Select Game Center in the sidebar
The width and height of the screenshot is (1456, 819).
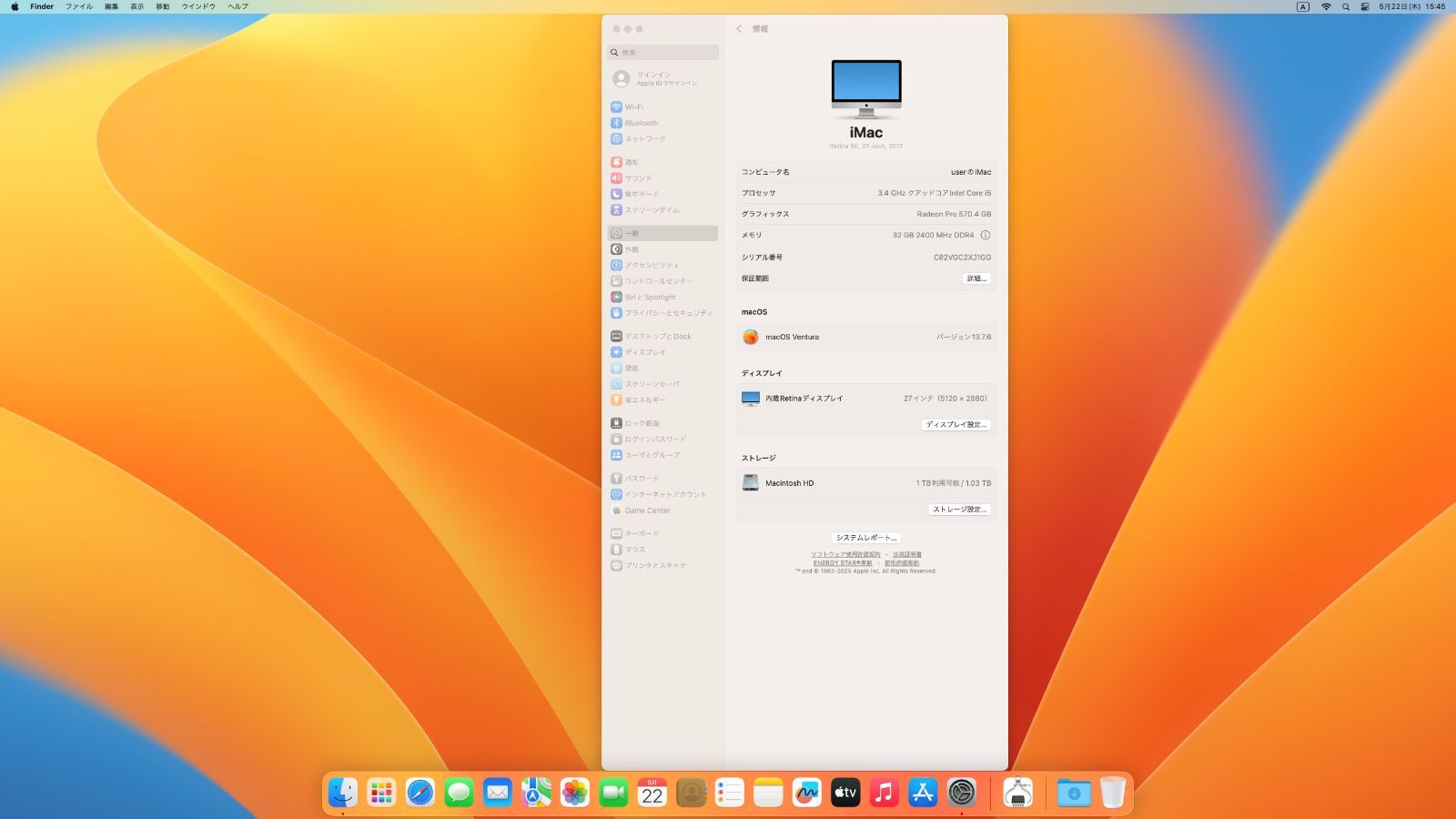tap(662, 511)
